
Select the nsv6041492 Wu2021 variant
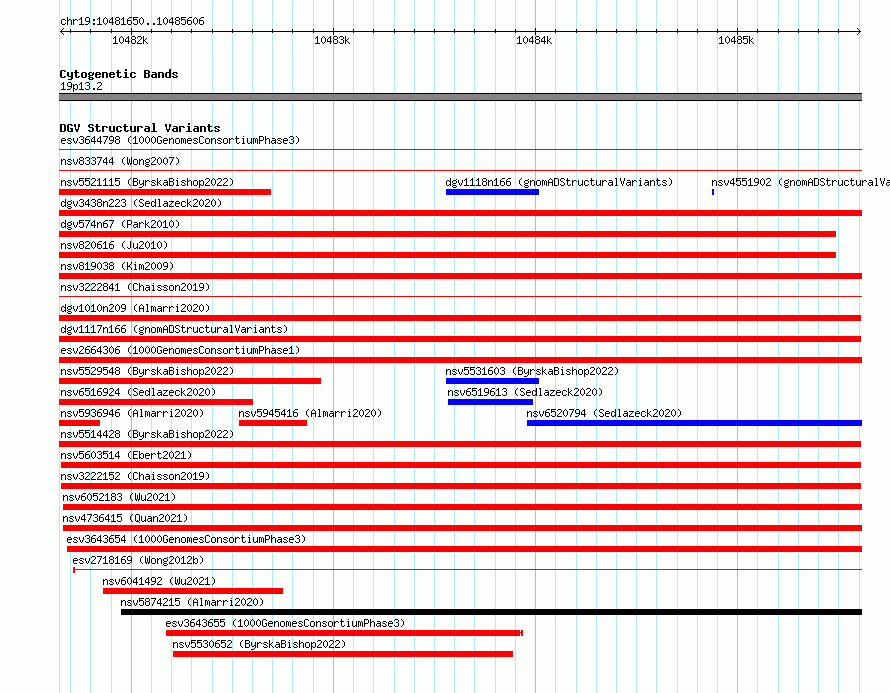coord(159,581)
